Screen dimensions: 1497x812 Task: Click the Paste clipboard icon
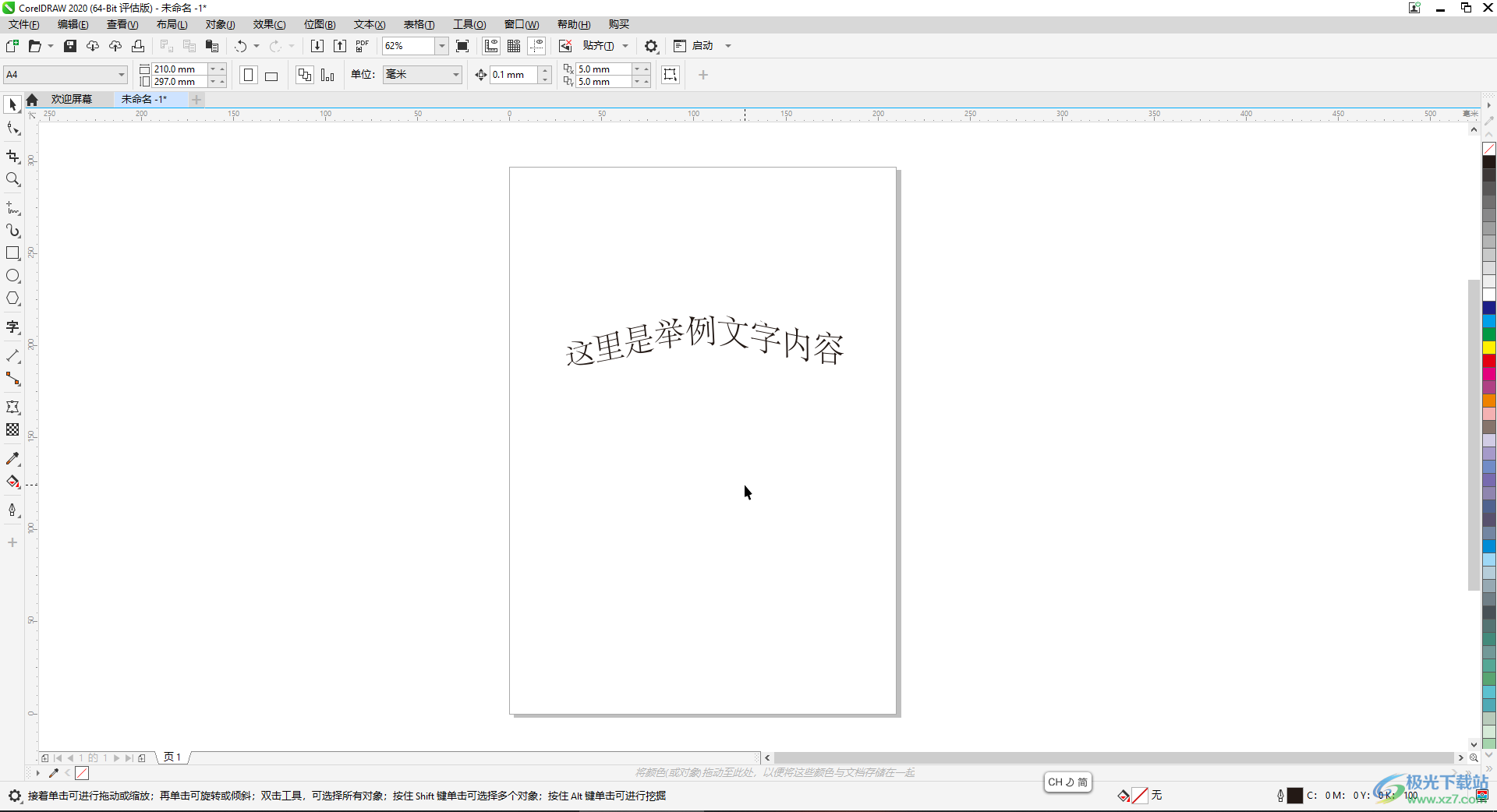pyautogui.click(x=211, y=46)
